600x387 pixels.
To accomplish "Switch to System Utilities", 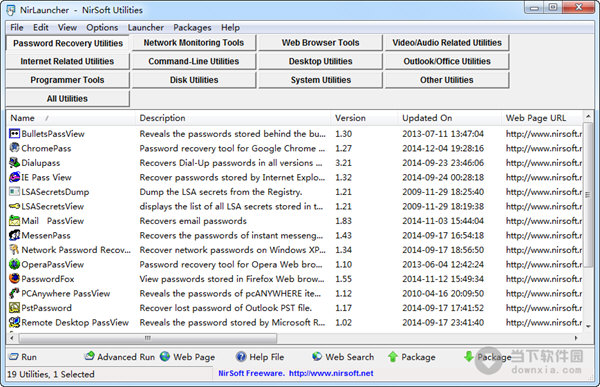I will (320, 80).
